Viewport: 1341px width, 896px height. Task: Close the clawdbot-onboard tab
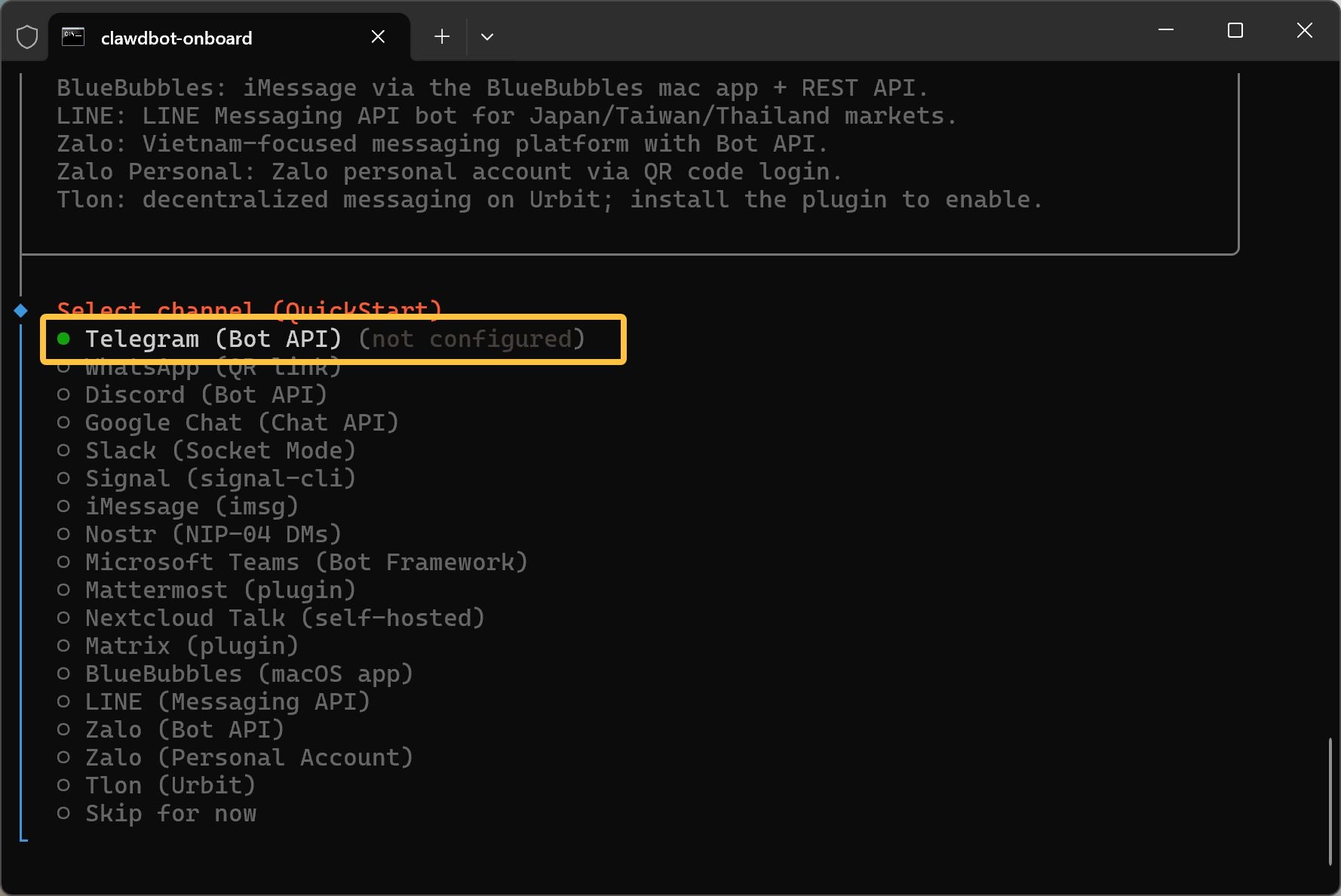click(x=378, y=37)
